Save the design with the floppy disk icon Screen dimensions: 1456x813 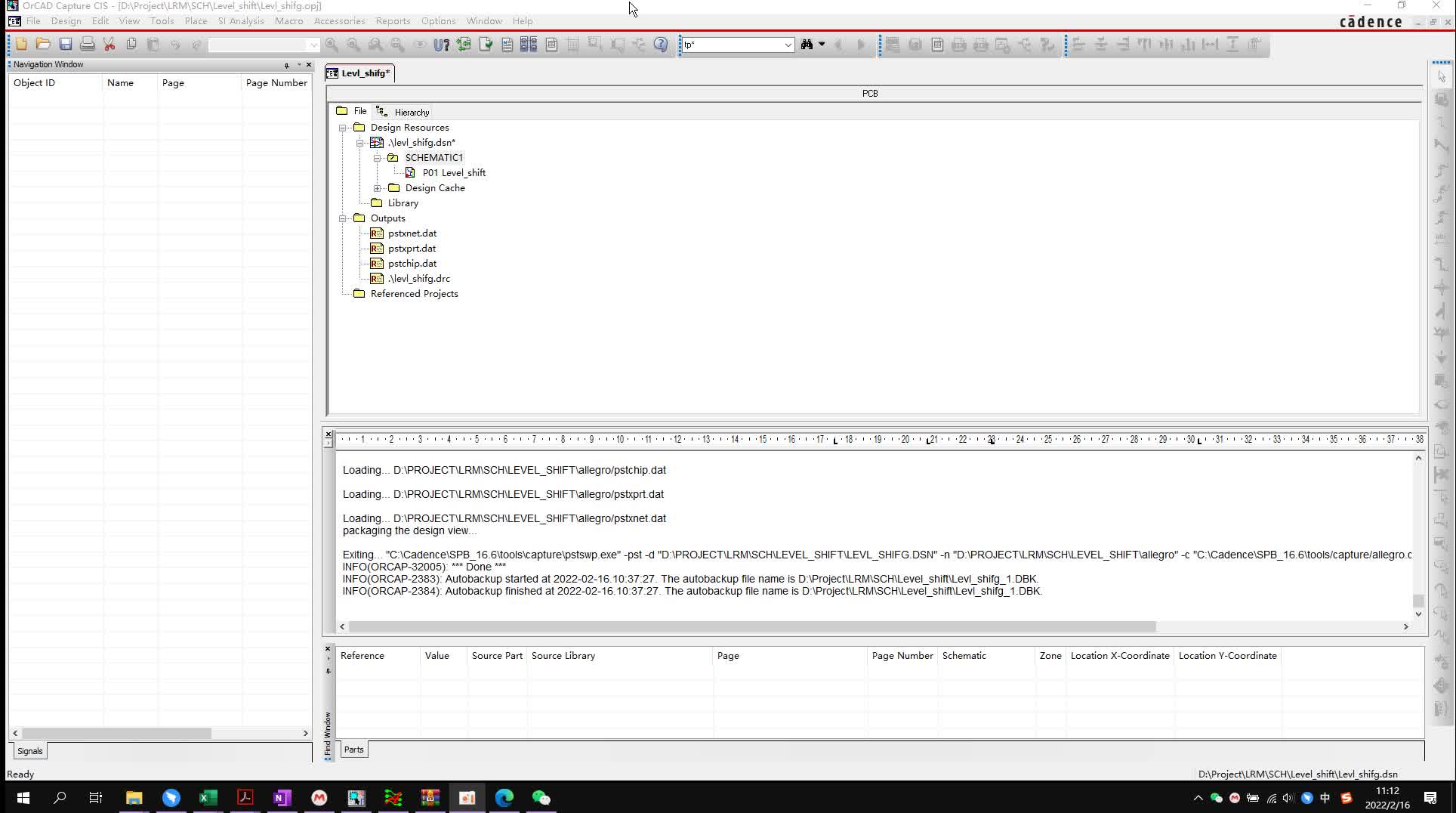click(66, 45)
